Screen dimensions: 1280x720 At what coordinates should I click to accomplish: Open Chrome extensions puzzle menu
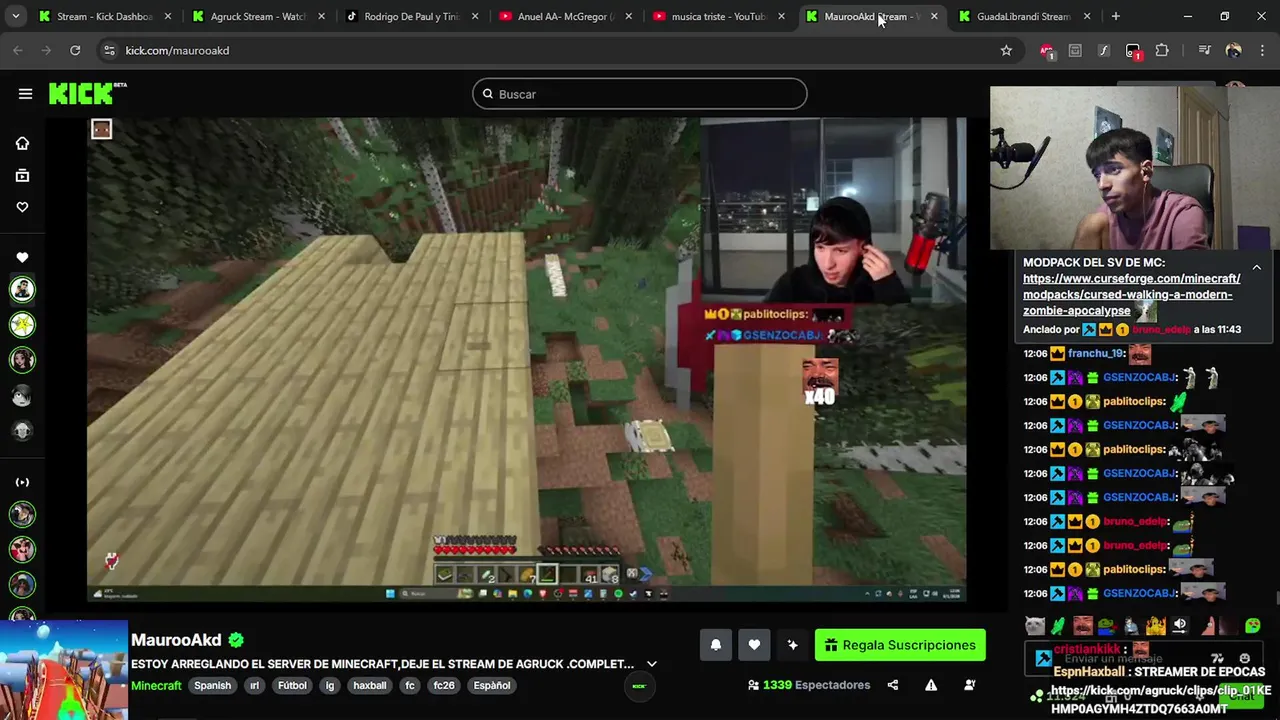click(x=1162, y=51)
